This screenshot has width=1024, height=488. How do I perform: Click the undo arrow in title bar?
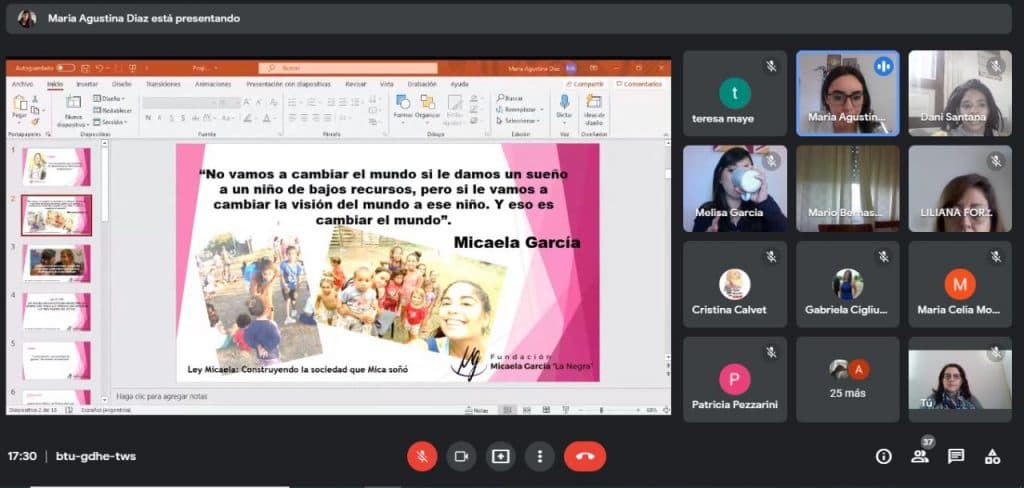(x=99, y=68)
